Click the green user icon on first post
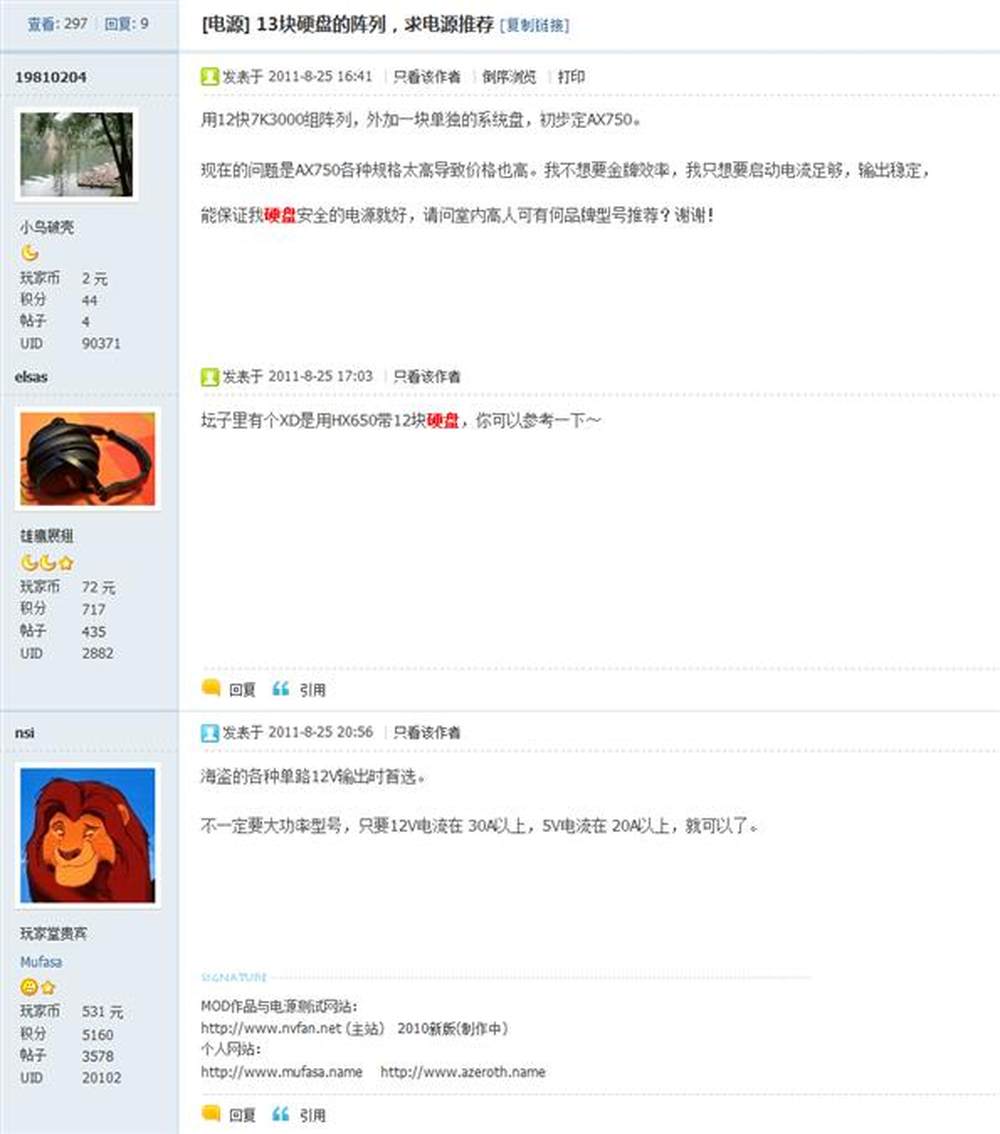 click(210, 77)
